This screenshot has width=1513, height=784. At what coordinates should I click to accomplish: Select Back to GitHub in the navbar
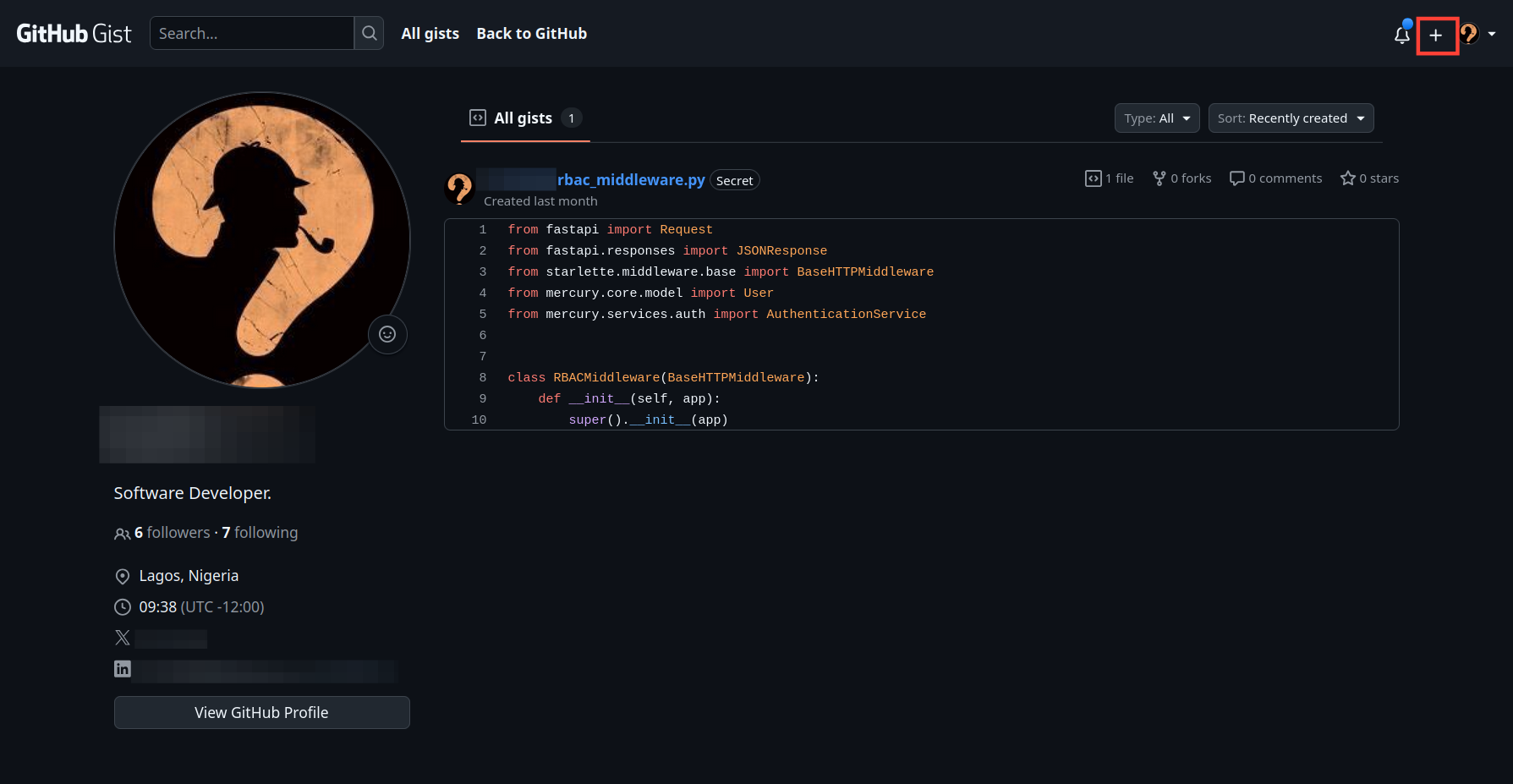pos(531,33)
